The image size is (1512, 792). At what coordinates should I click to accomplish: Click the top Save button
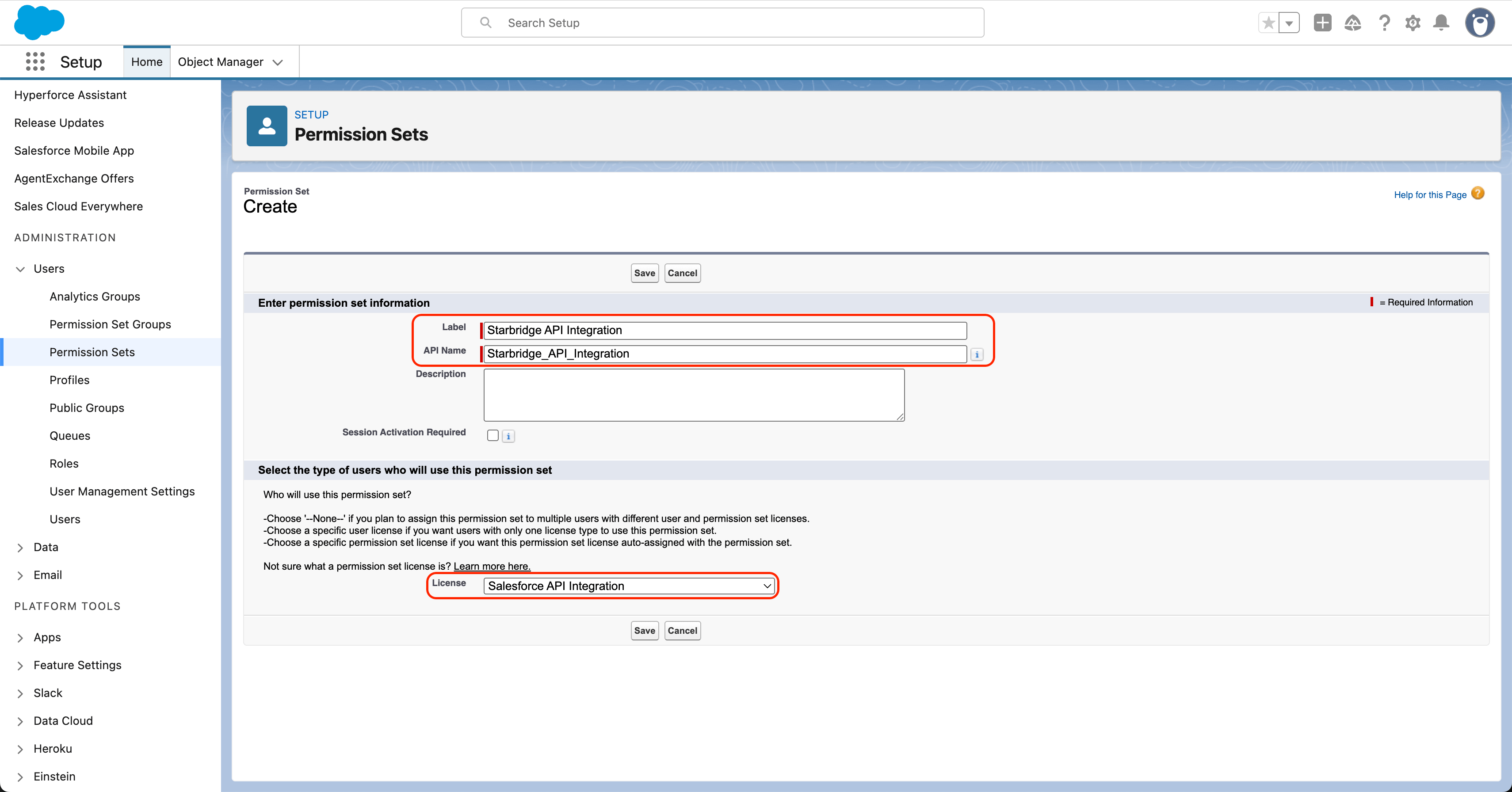(645, 273)
